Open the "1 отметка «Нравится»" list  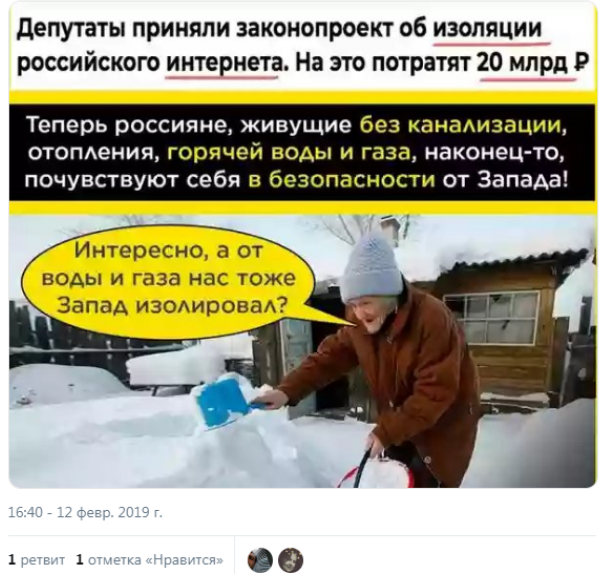tap(150, 560)
